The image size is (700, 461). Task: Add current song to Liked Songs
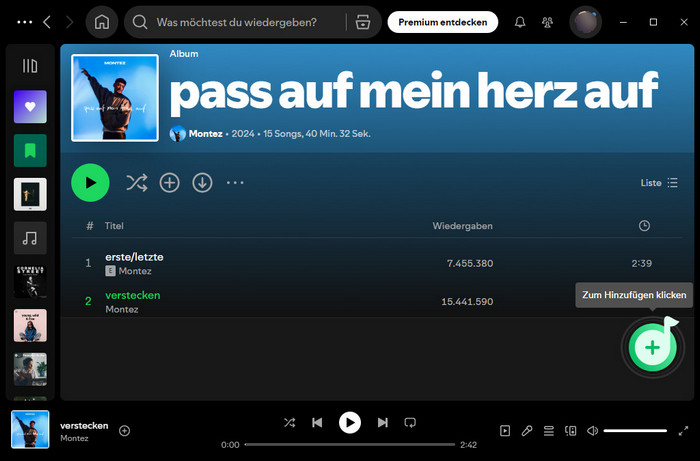(x=125, y=431)
